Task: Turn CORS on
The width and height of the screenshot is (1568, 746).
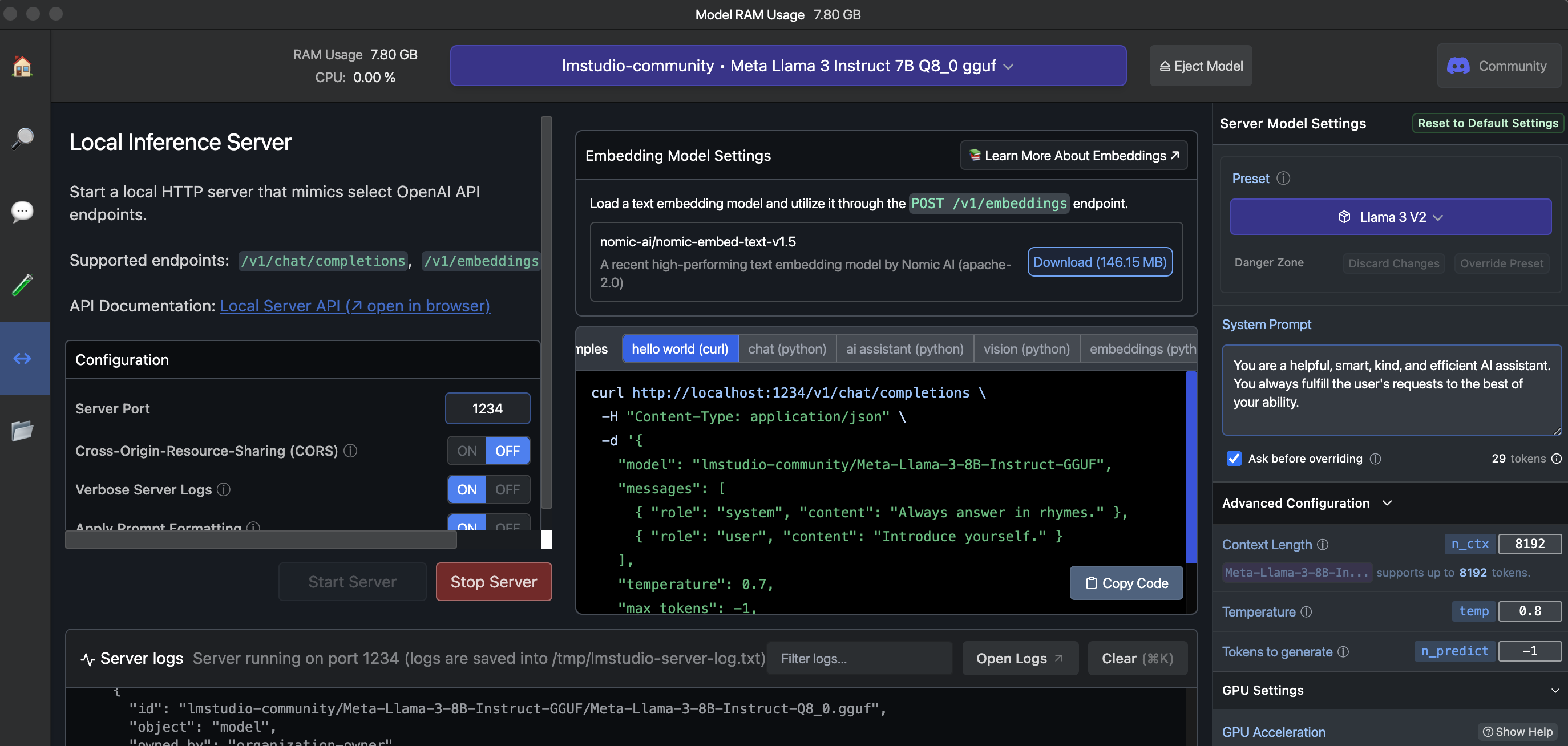Action: tap(467, 451)
